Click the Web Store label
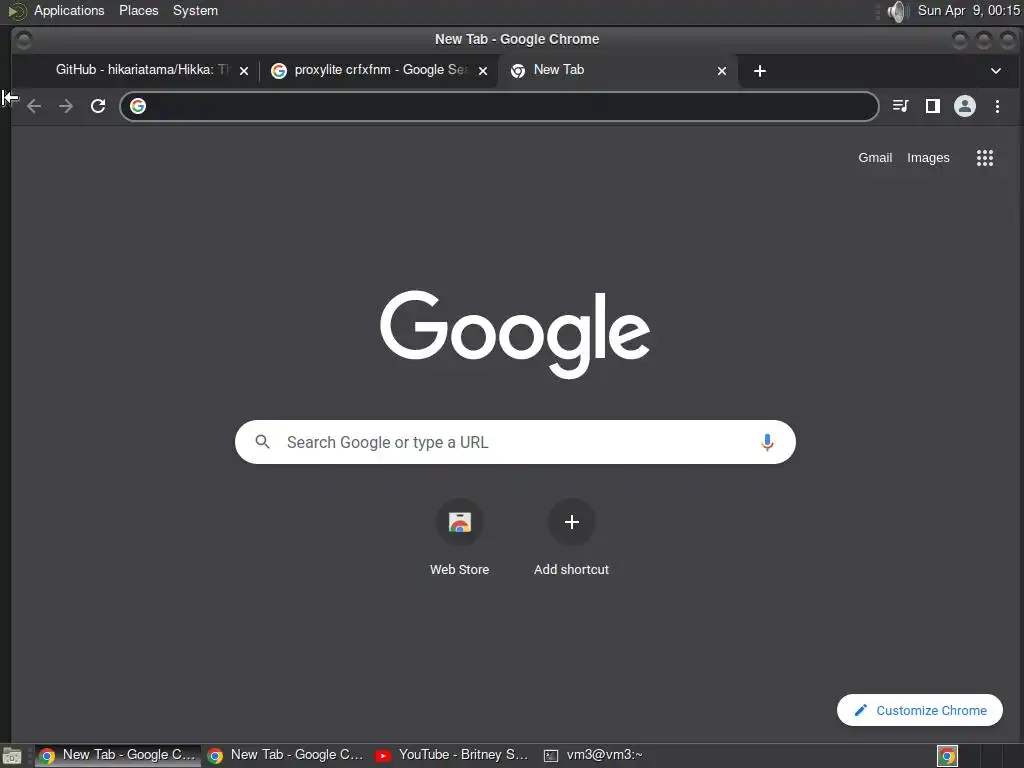The width and height of the screenshot is (1024, 768). tap(460, 569)
